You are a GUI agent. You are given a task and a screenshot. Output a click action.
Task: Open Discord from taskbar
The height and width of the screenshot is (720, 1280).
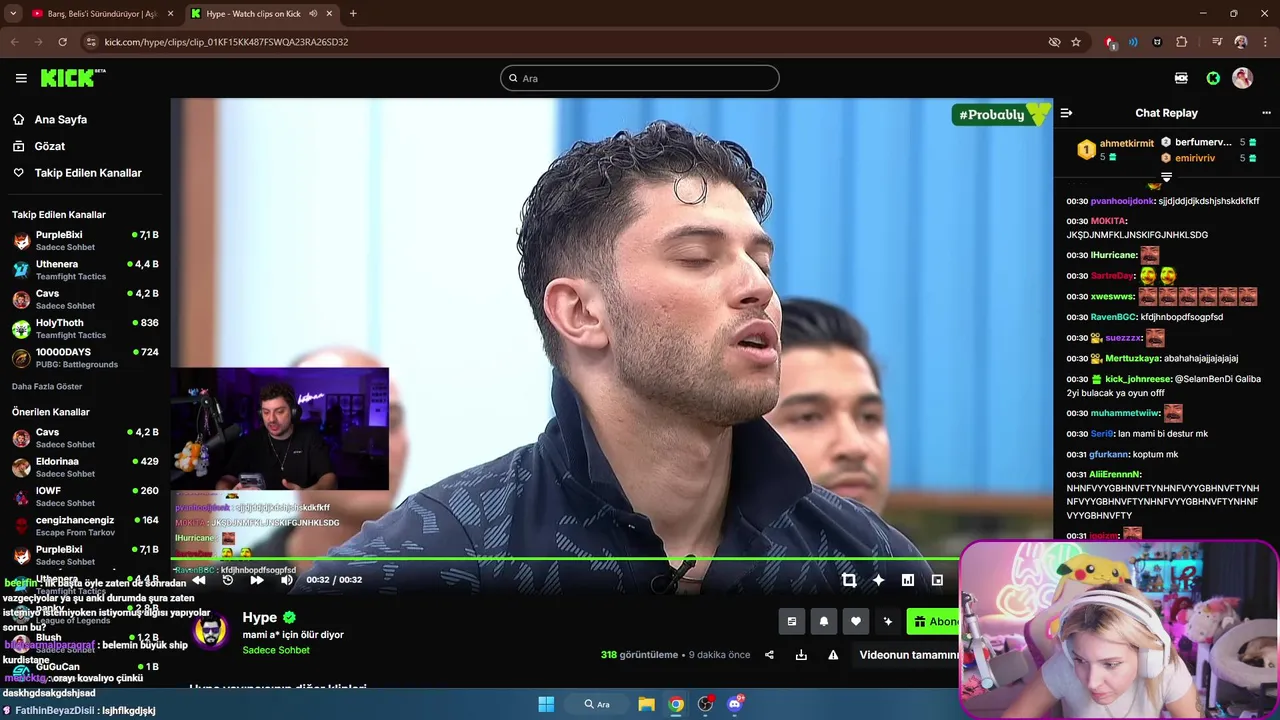(x=736, y=704)
